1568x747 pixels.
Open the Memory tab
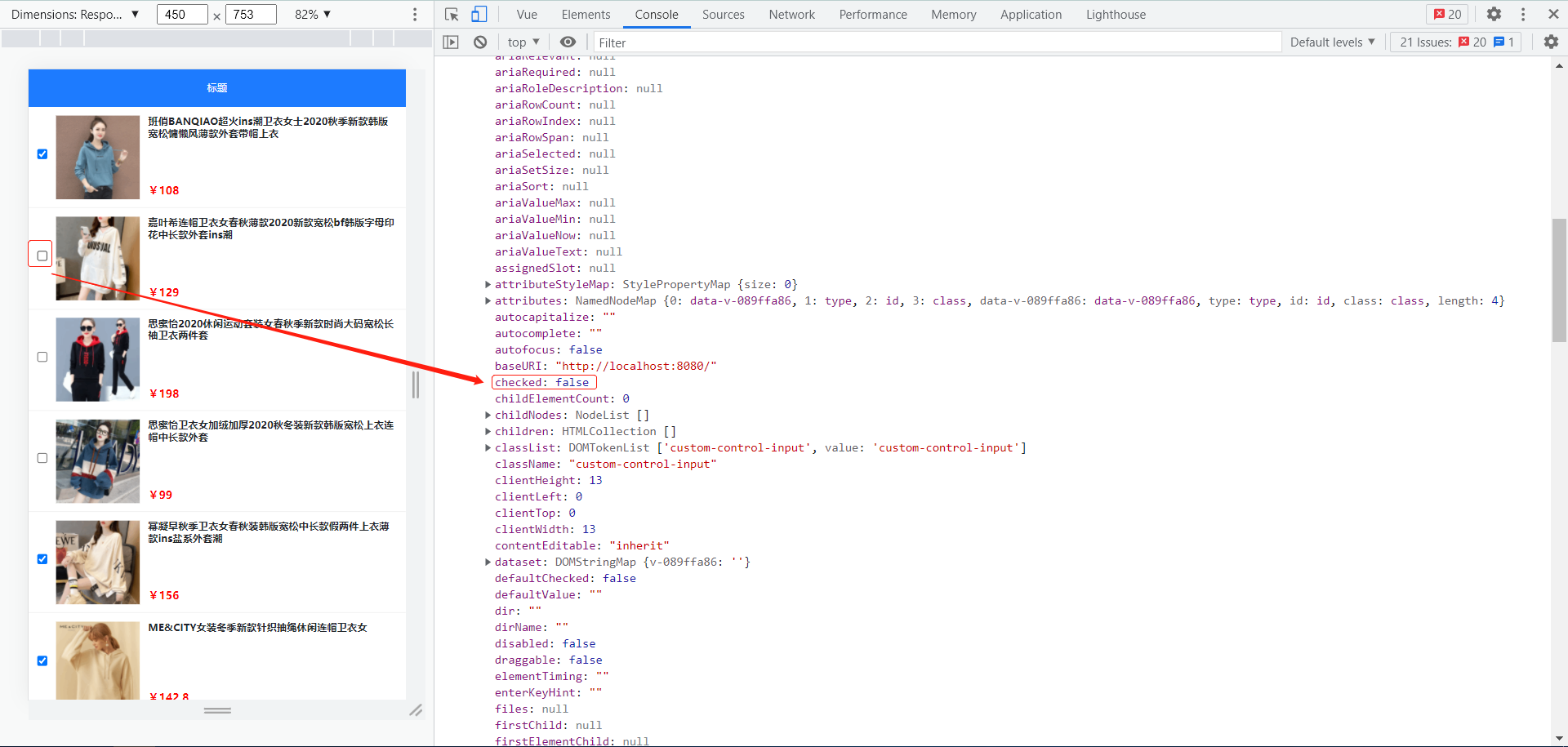coord(953,15)
